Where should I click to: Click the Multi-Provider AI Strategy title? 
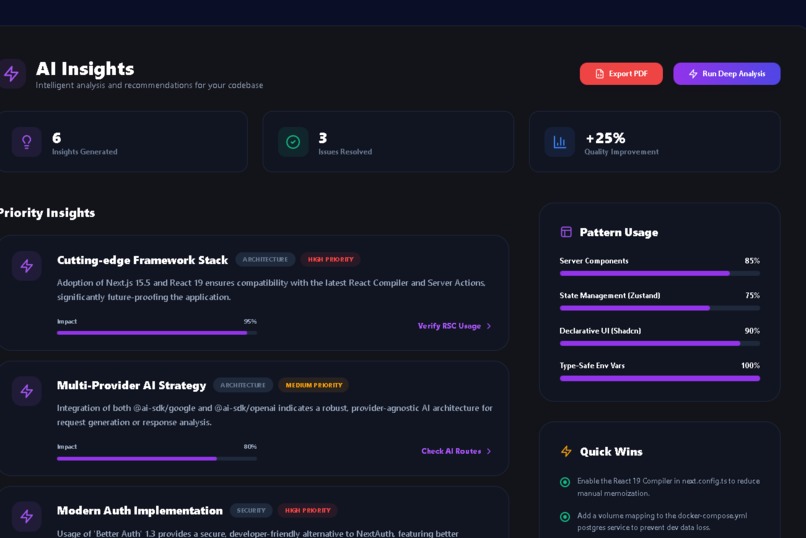(x=132, y=385)
